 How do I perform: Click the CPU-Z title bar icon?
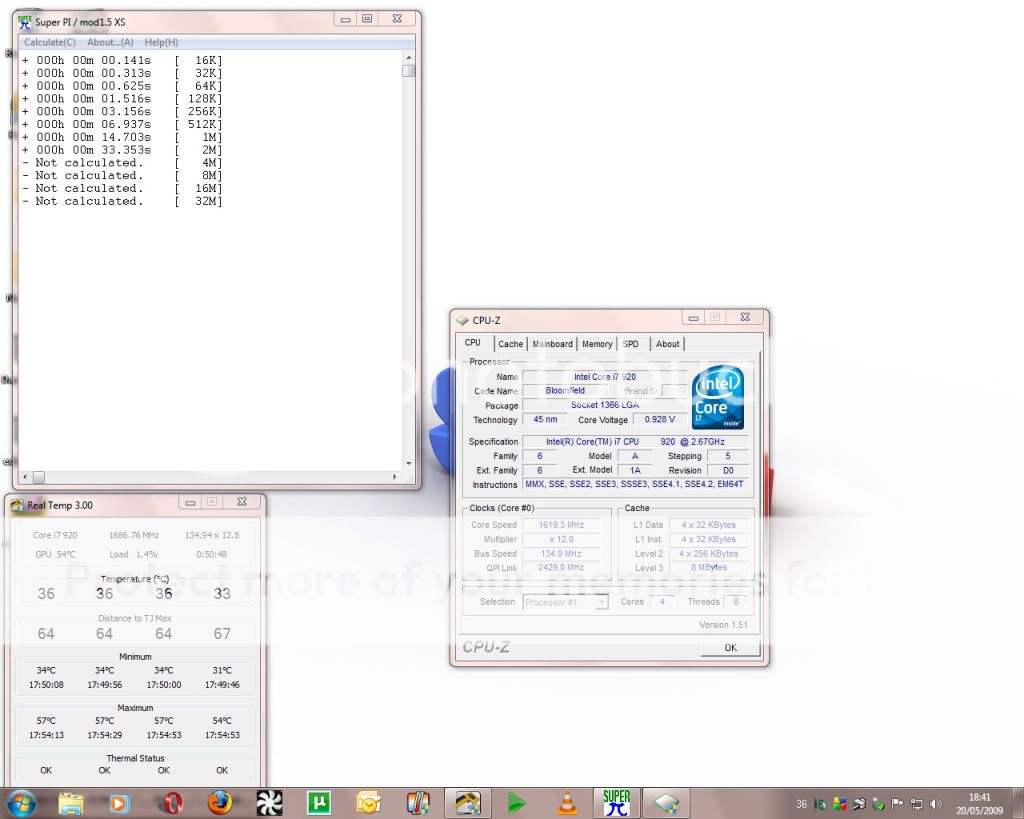[462, 320]
